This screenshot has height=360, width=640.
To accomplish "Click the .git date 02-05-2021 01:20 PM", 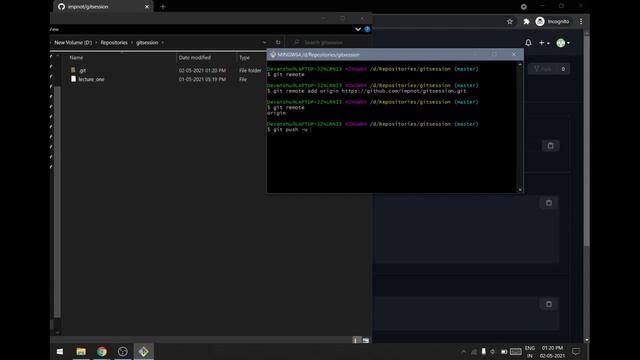I will click(202, 71).
